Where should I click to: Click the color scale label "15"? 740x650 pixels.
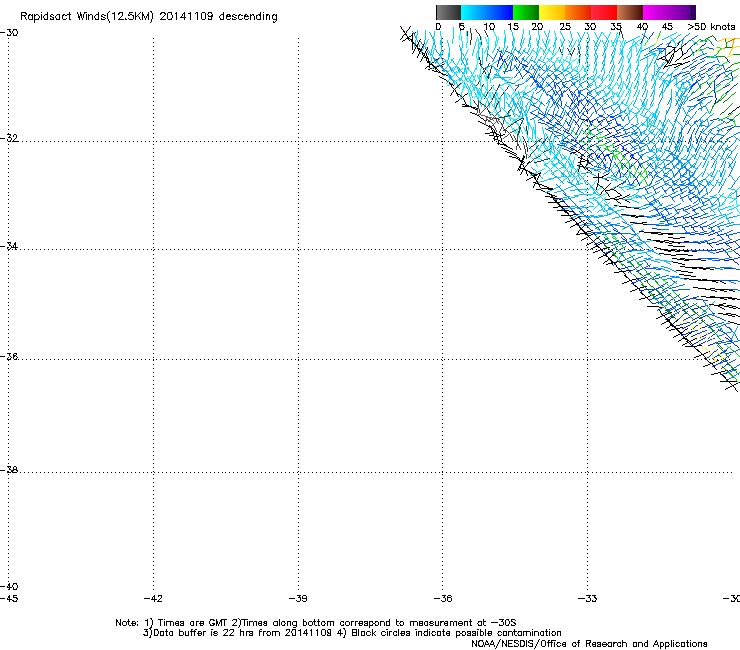click(x=513, y=27)
